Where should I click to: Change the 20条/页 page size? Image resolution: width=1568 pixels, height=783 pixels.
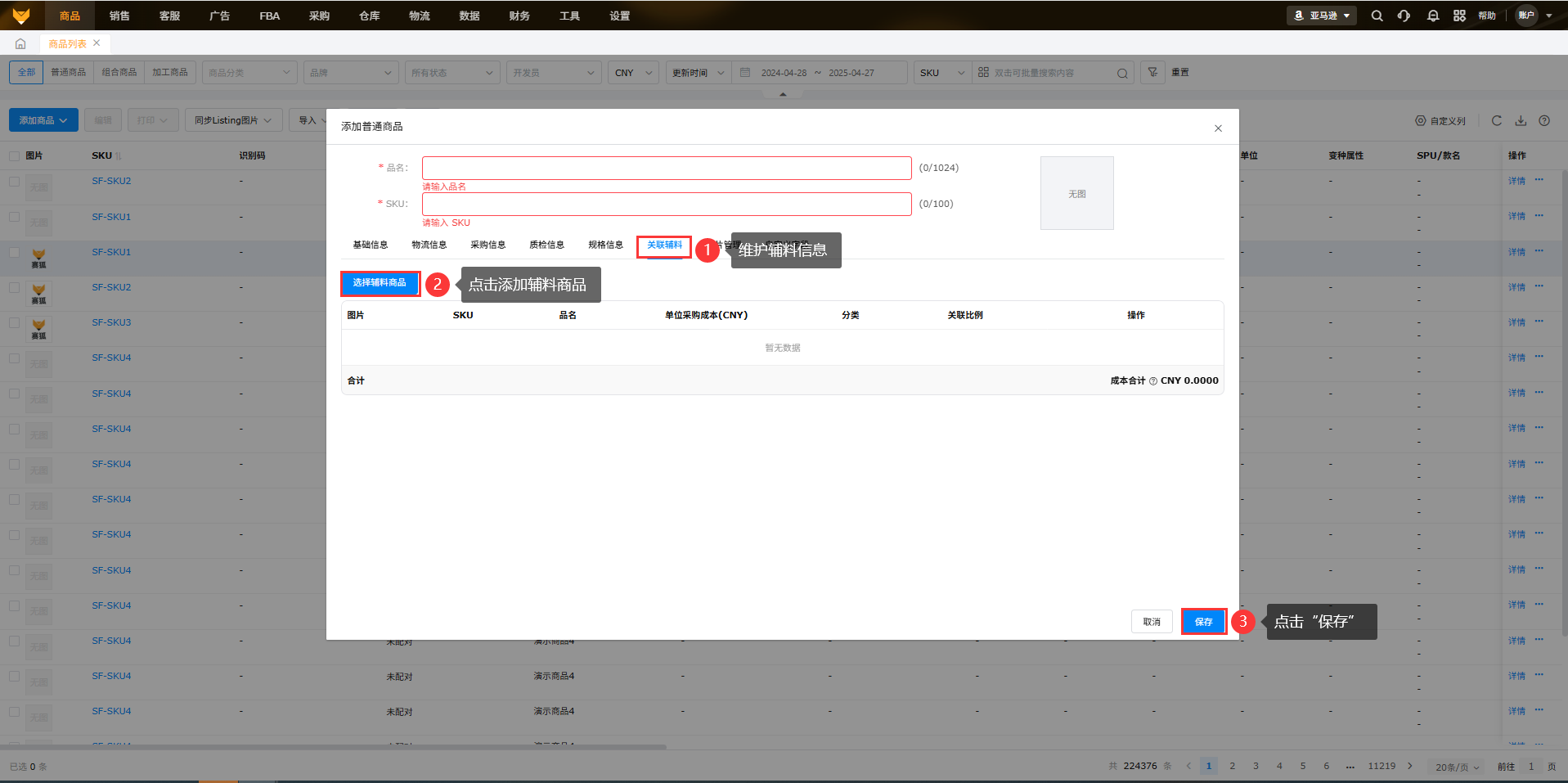click(x=1458, y=767)
